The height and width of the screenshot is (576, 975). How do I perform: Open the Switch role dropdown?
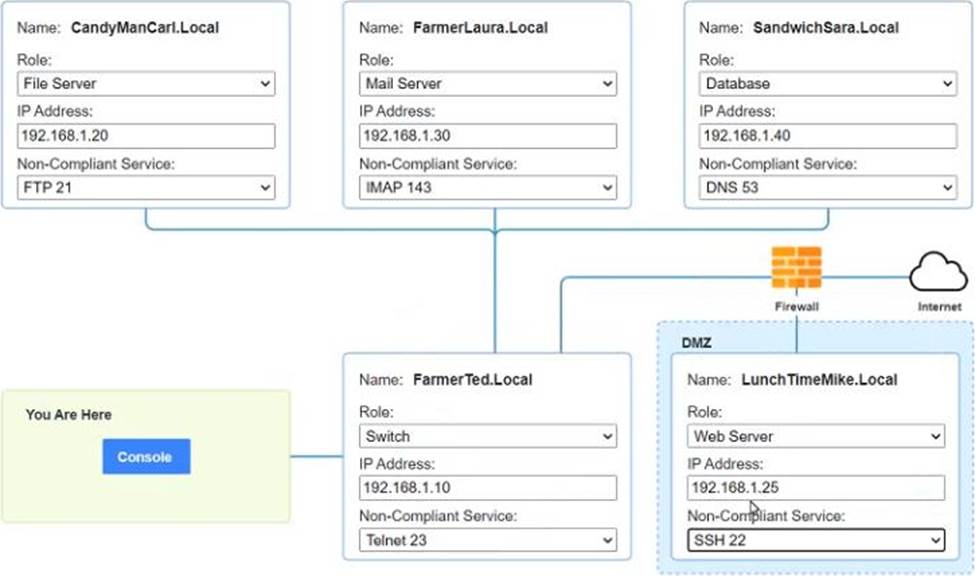point(487,436)
